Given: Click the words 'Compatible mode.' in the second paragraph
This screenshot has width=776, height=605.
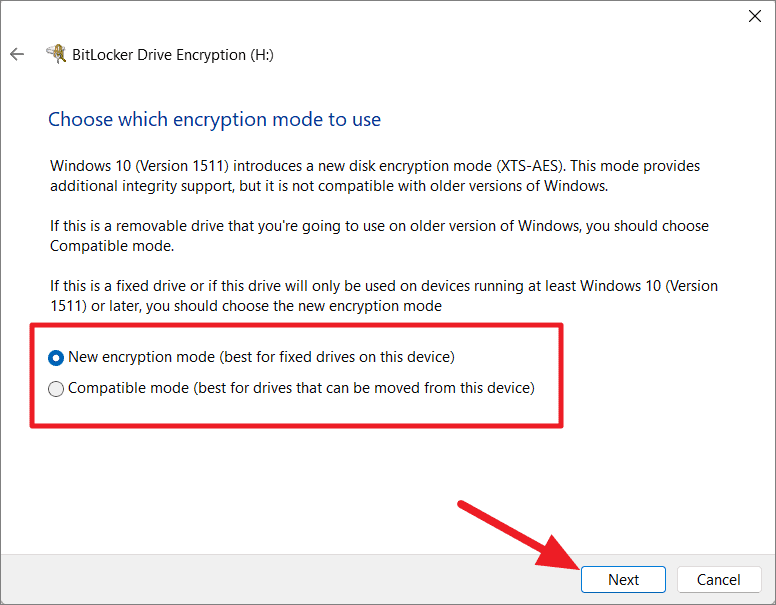Looking at the screenshot, I should [x=112, y=246].
